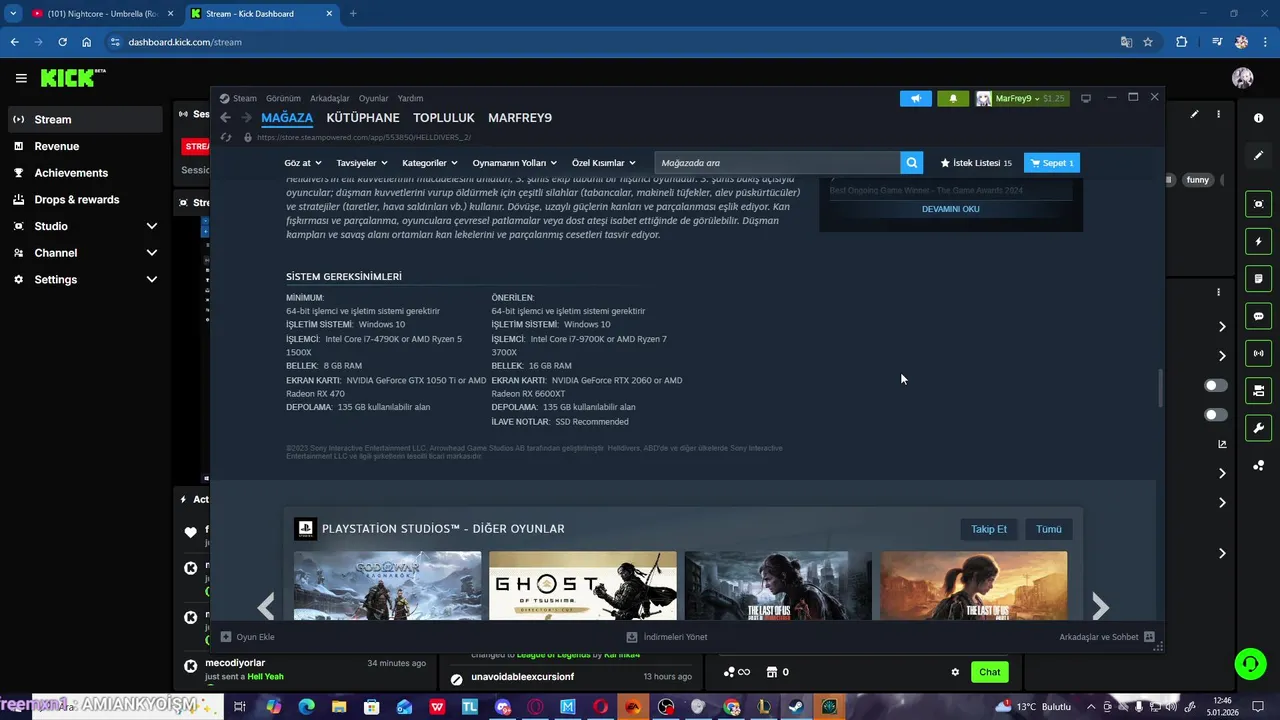Click the green headset support button
1280x720 pixels.
point(1249,663)
